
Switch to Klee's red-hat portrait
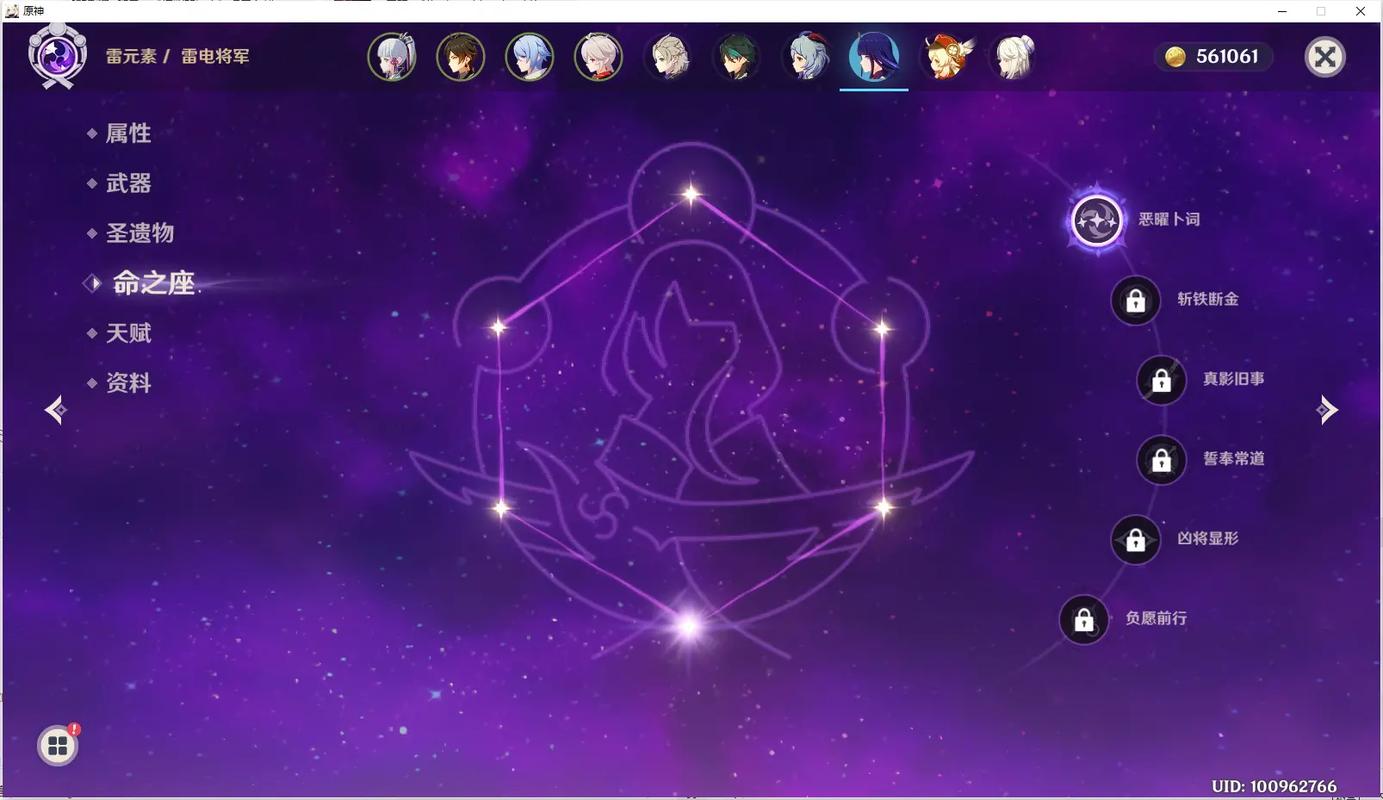tap(945, 57)
